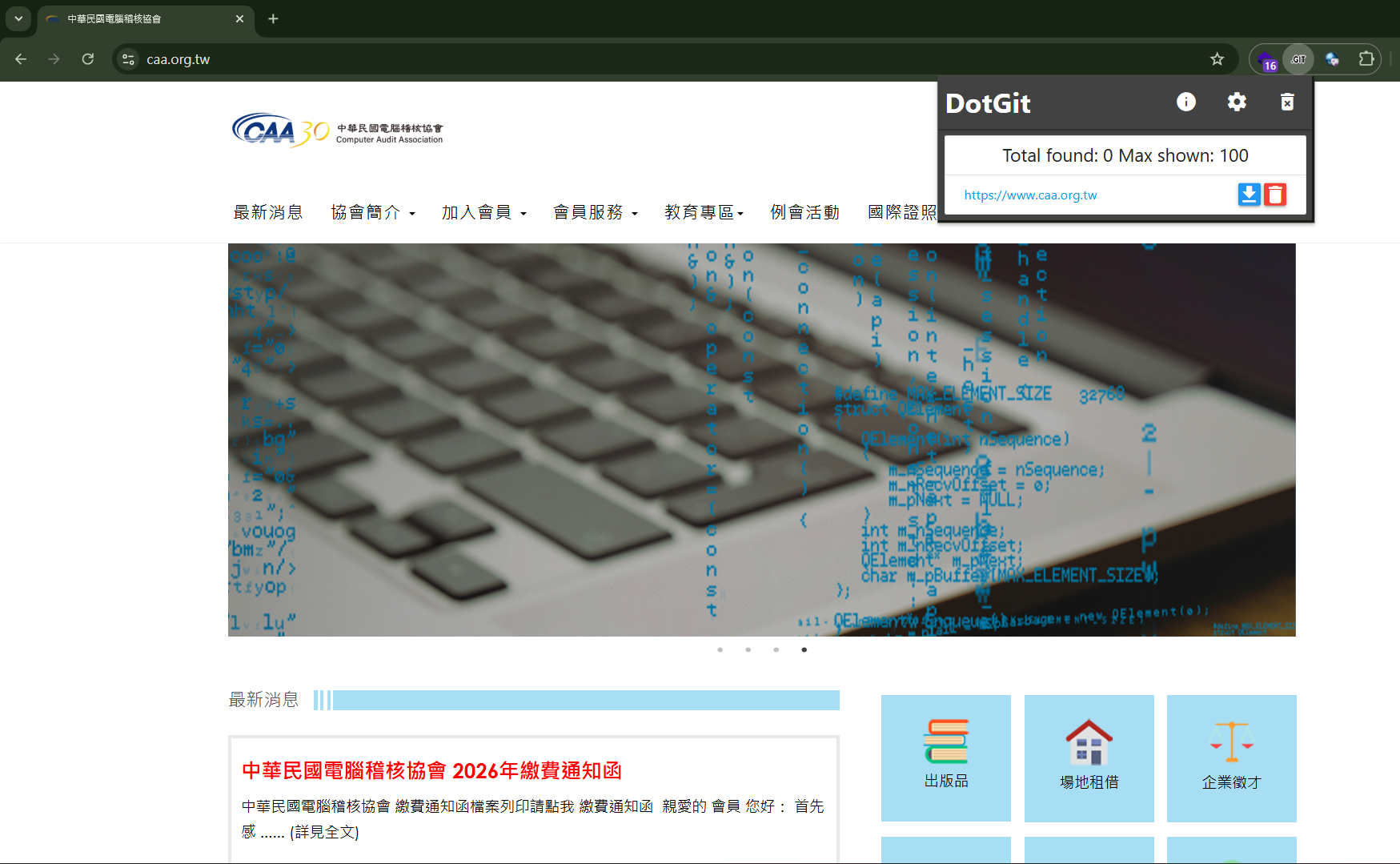The width and height of the screenshot is (1400, 864).
Task: Click the DotGit extension icon in toolbar
Action: pyautogui.click(x=1298, y=59)
